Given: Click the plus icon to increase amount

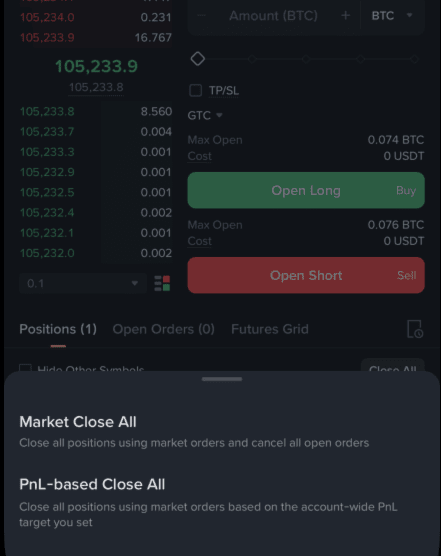Looking at the screenshot, I should pos(345,15).
